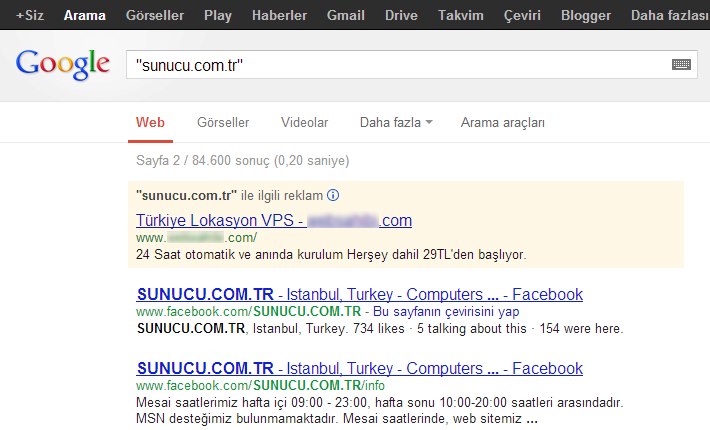
Task: Click result count text 'Sayfa 2 / 84.600 sonuç'
Action: tap(203, 160)
